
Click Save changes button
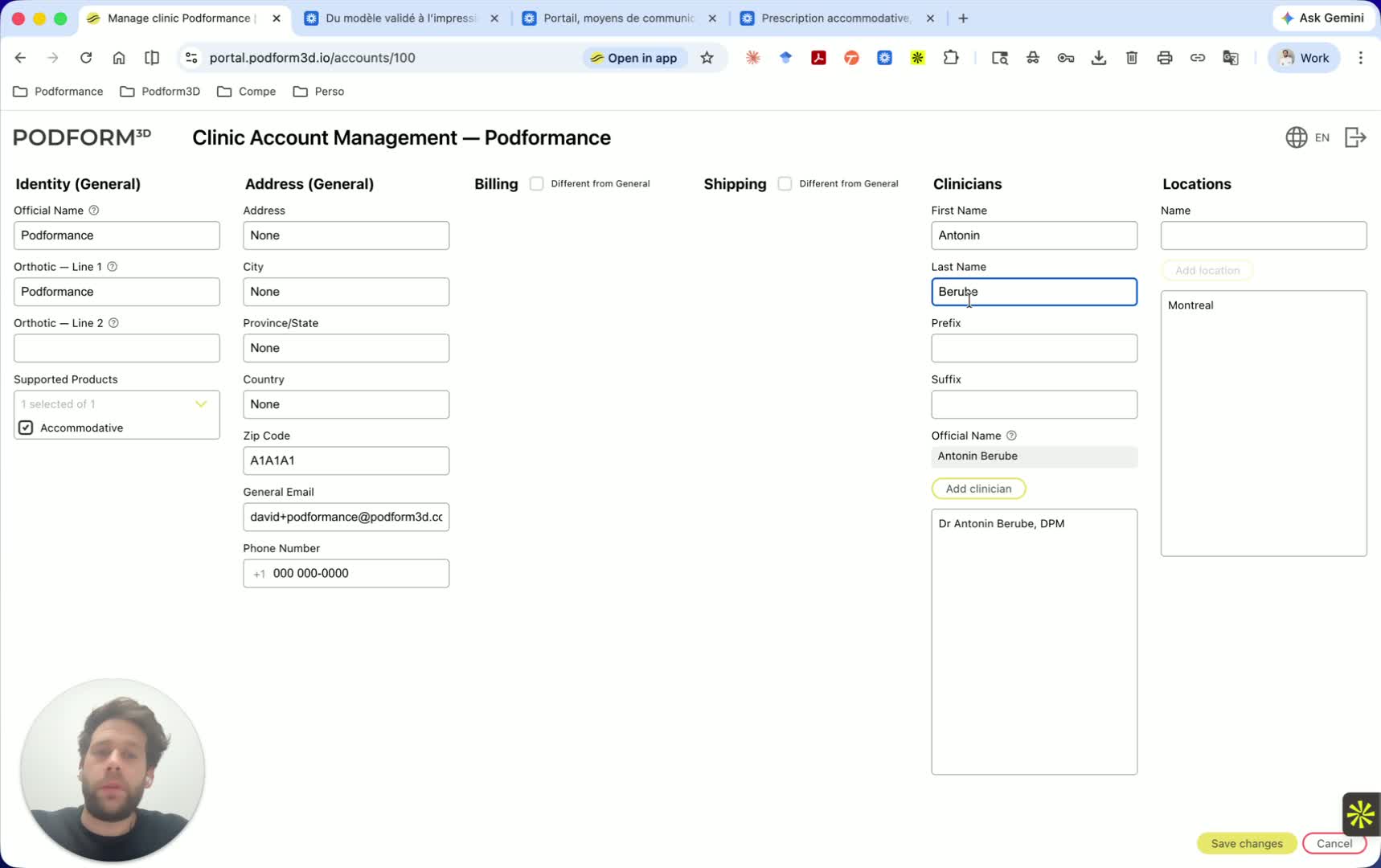(1247, 843)
